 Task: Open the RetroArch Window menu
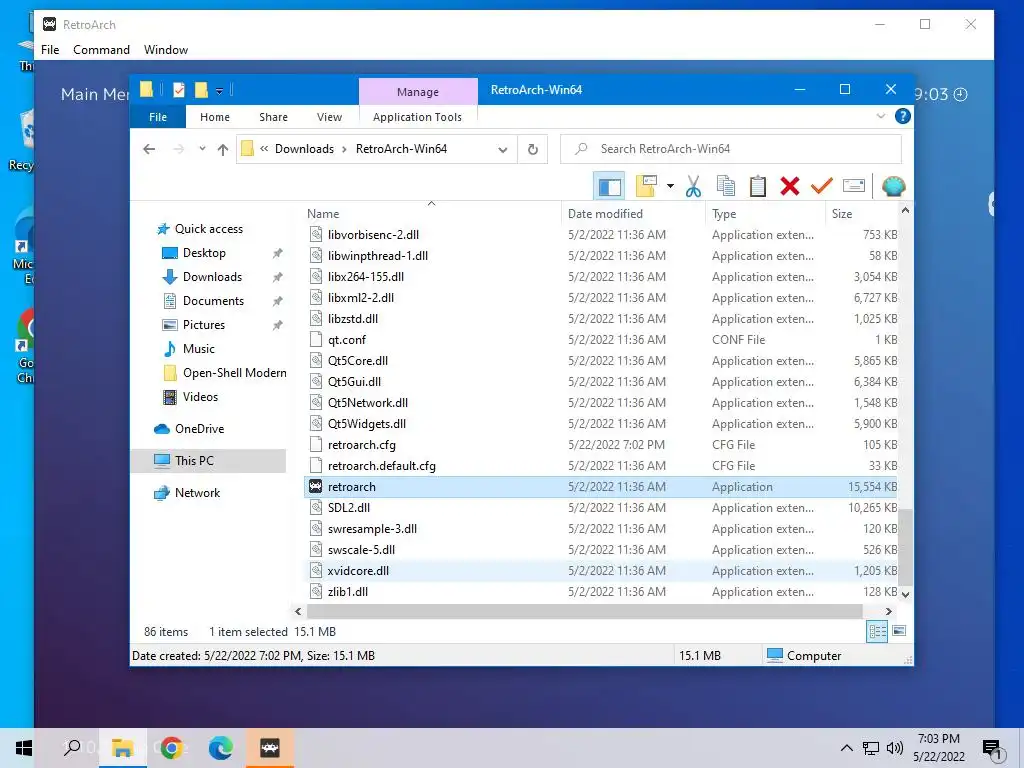tap(166, 50)
